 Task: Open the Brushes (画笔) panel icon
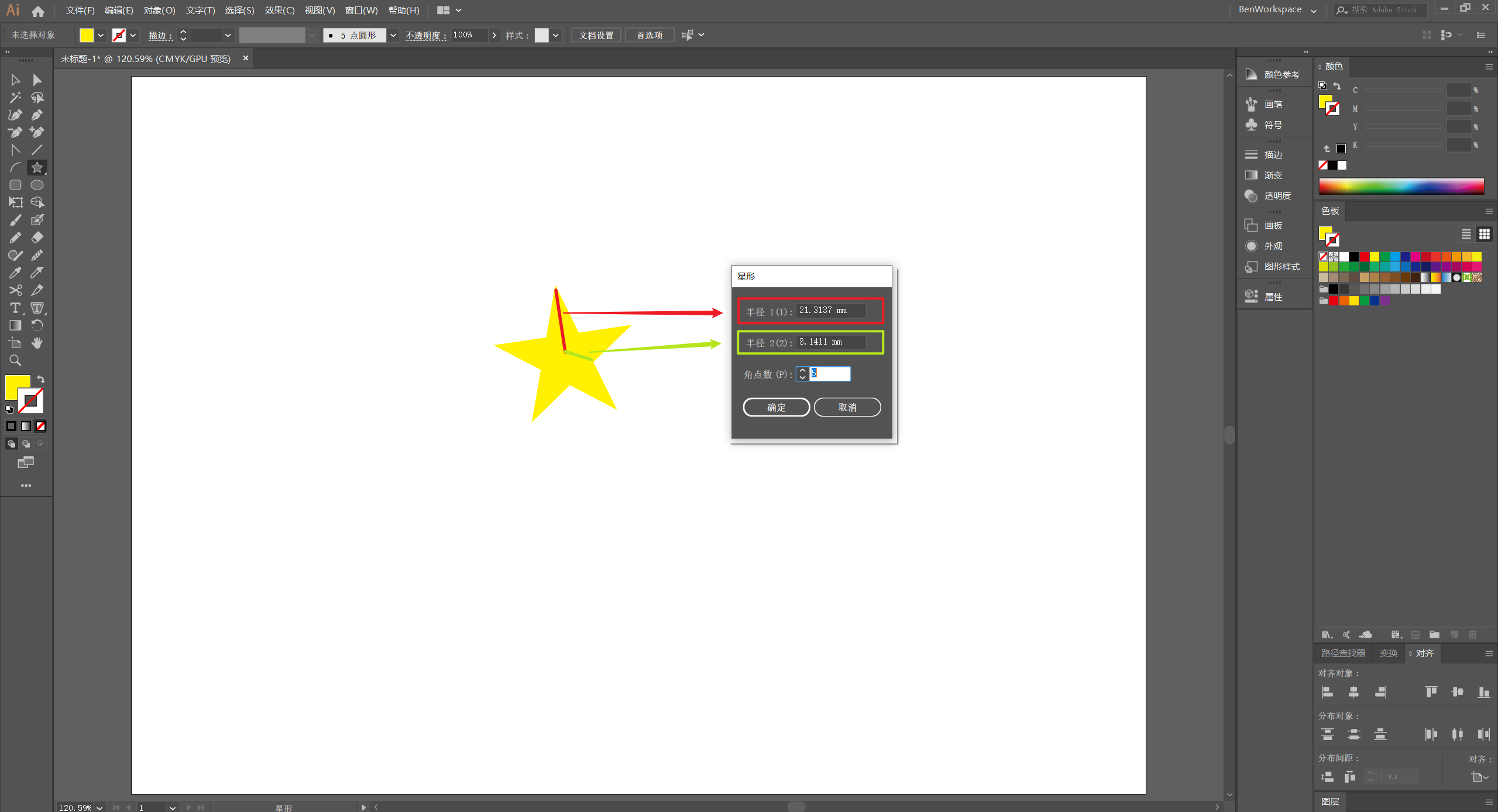tap(1251, 104)
